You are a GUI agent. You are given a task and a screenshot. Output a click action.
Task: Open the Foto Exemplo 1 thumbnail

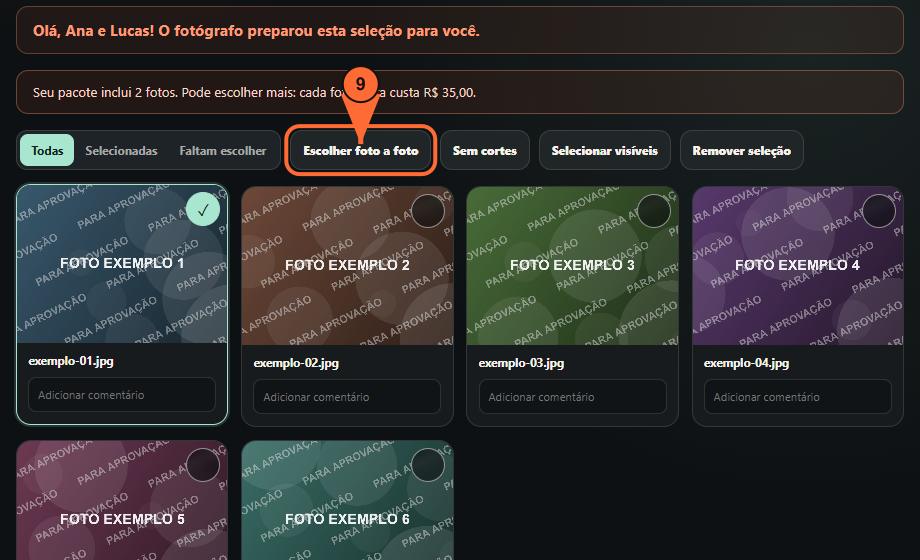(122, 264)
